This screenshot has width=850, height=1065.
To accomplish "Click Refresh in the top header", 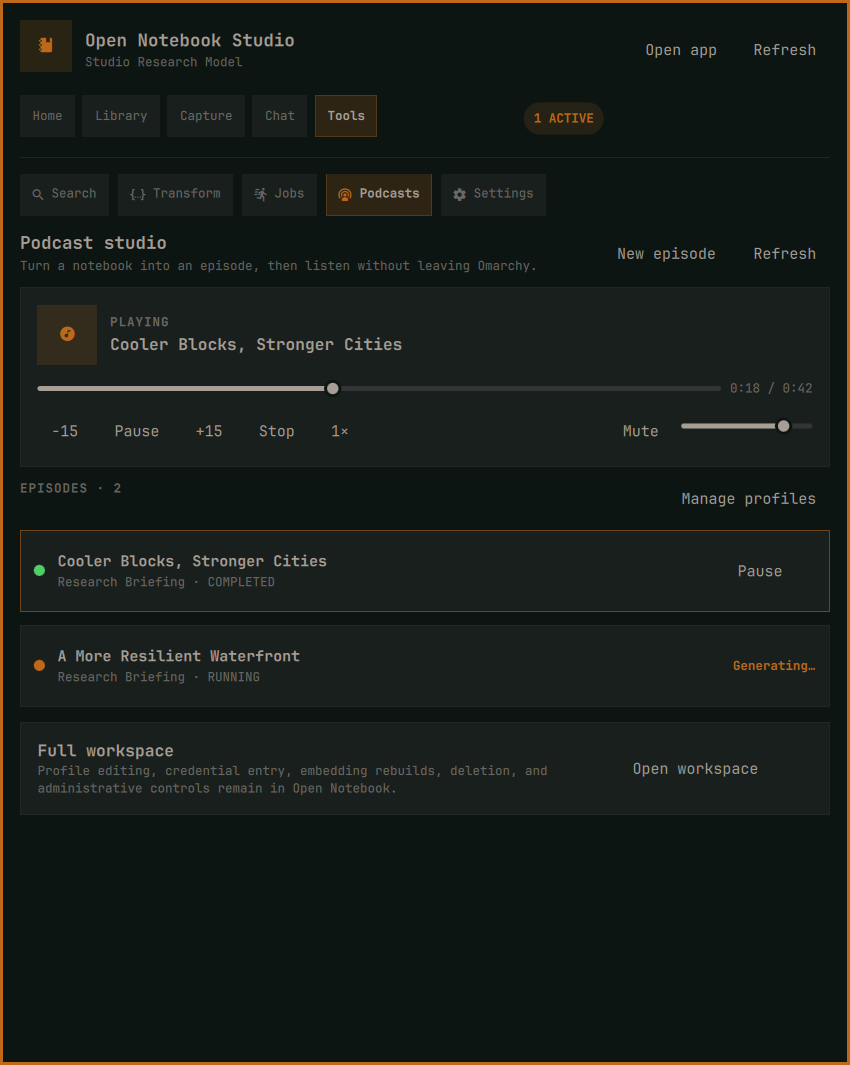I will tap(784, 50).
